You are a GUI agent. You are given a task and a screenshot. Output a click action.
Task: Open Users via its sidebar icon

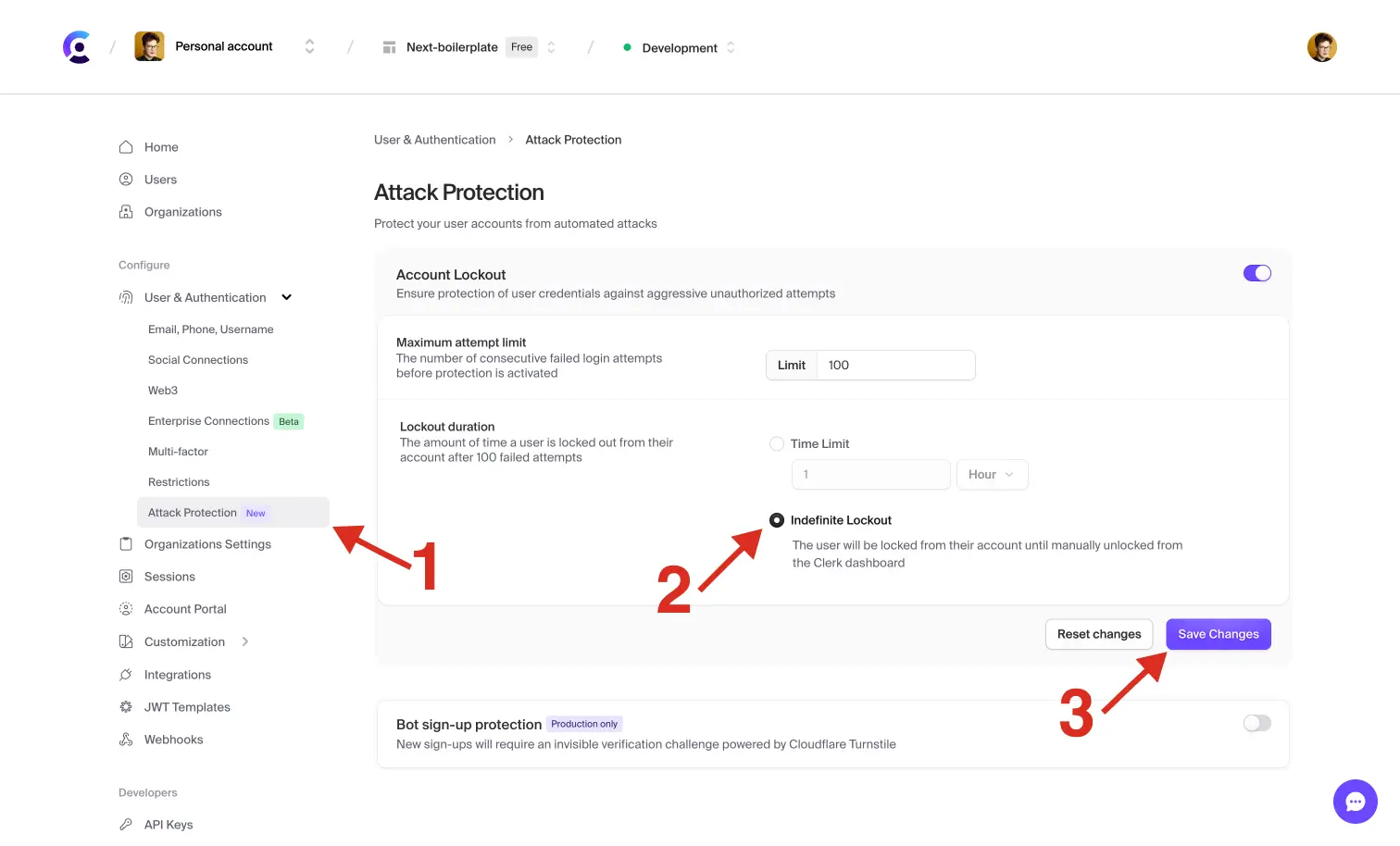126,180
